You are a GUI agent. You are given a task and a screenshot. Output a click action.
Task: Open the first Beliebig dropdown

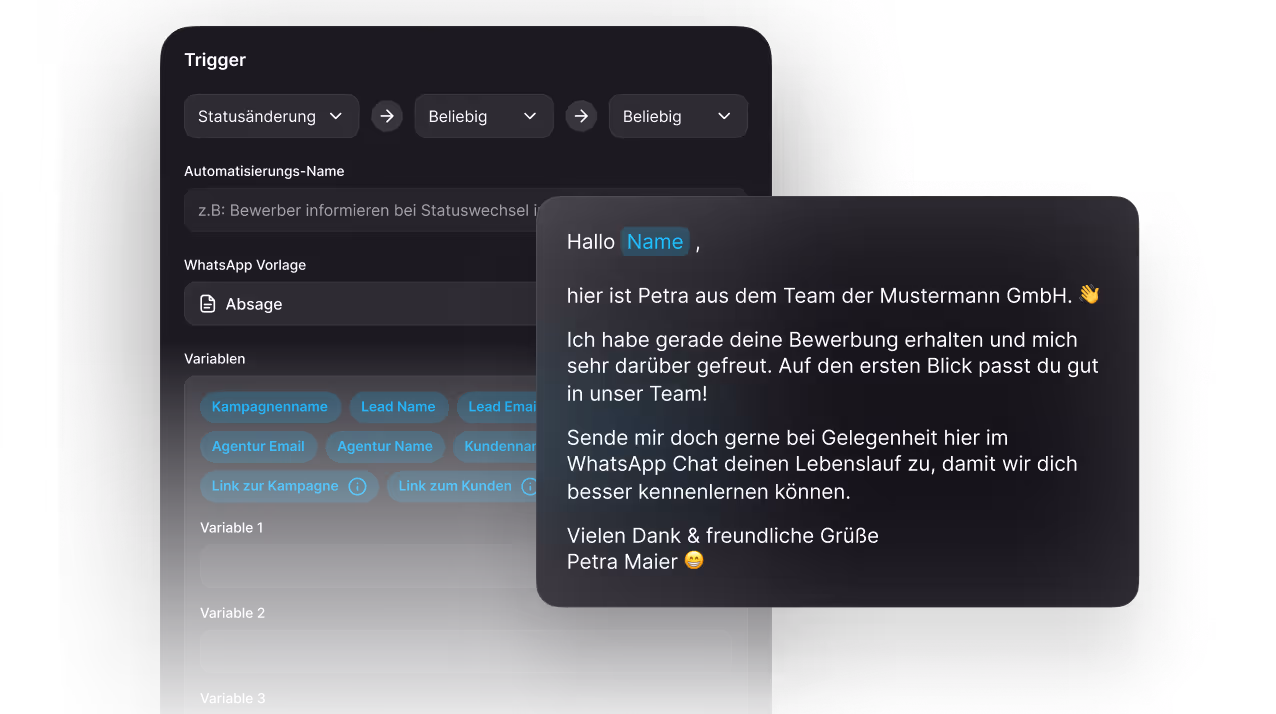click(484, 115)
